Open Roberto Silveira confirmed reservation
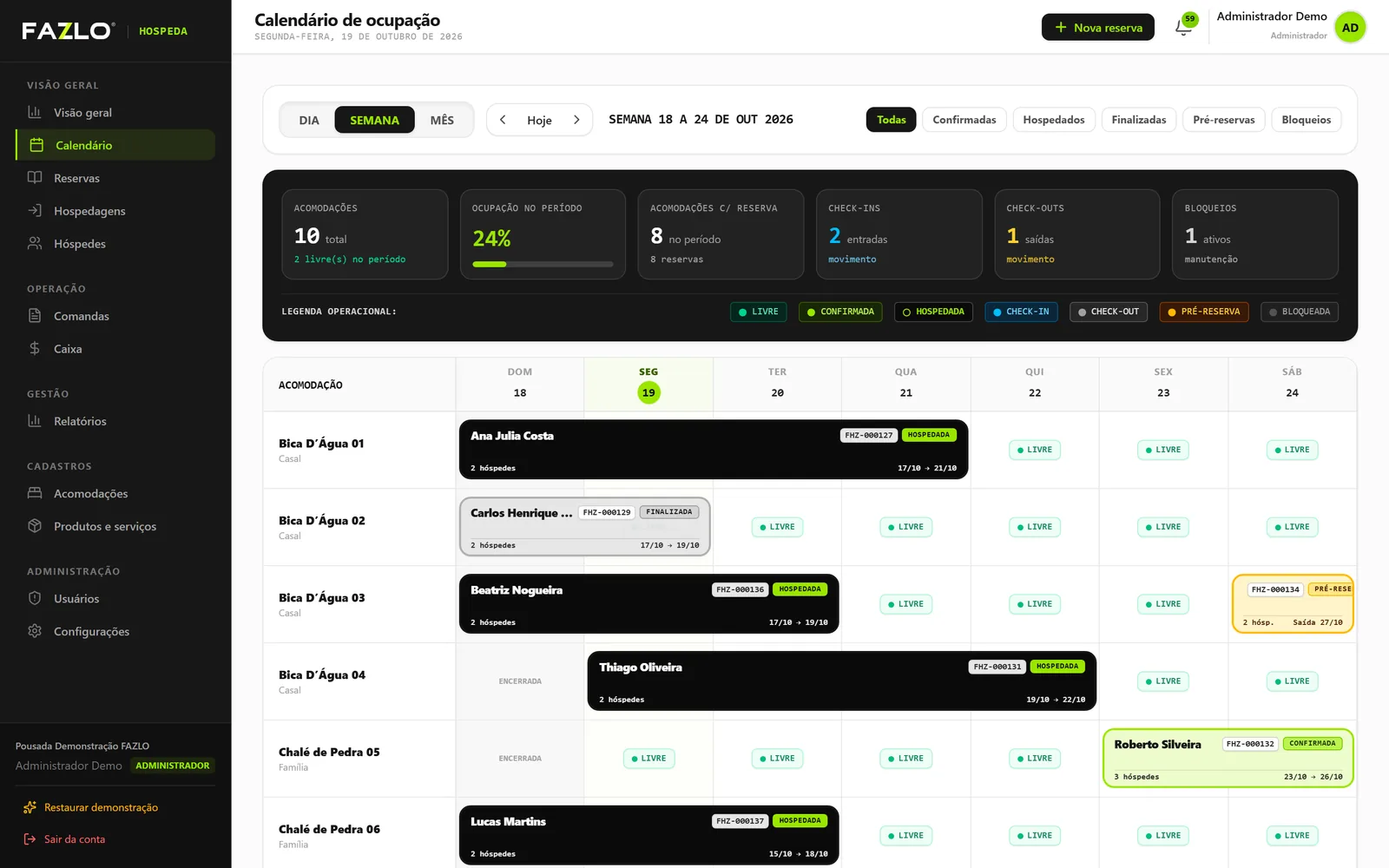1389x868 pixels. [1228, 759]
